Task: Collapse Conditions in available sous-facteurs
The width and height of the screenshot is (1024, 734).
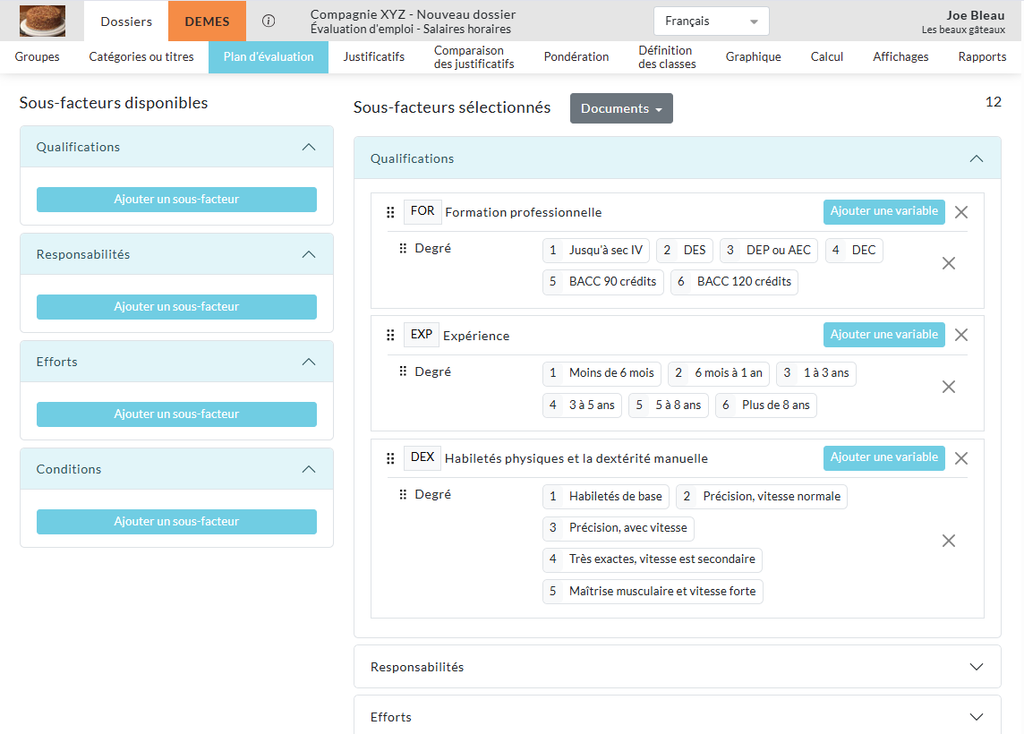Action: coord(308,469)
